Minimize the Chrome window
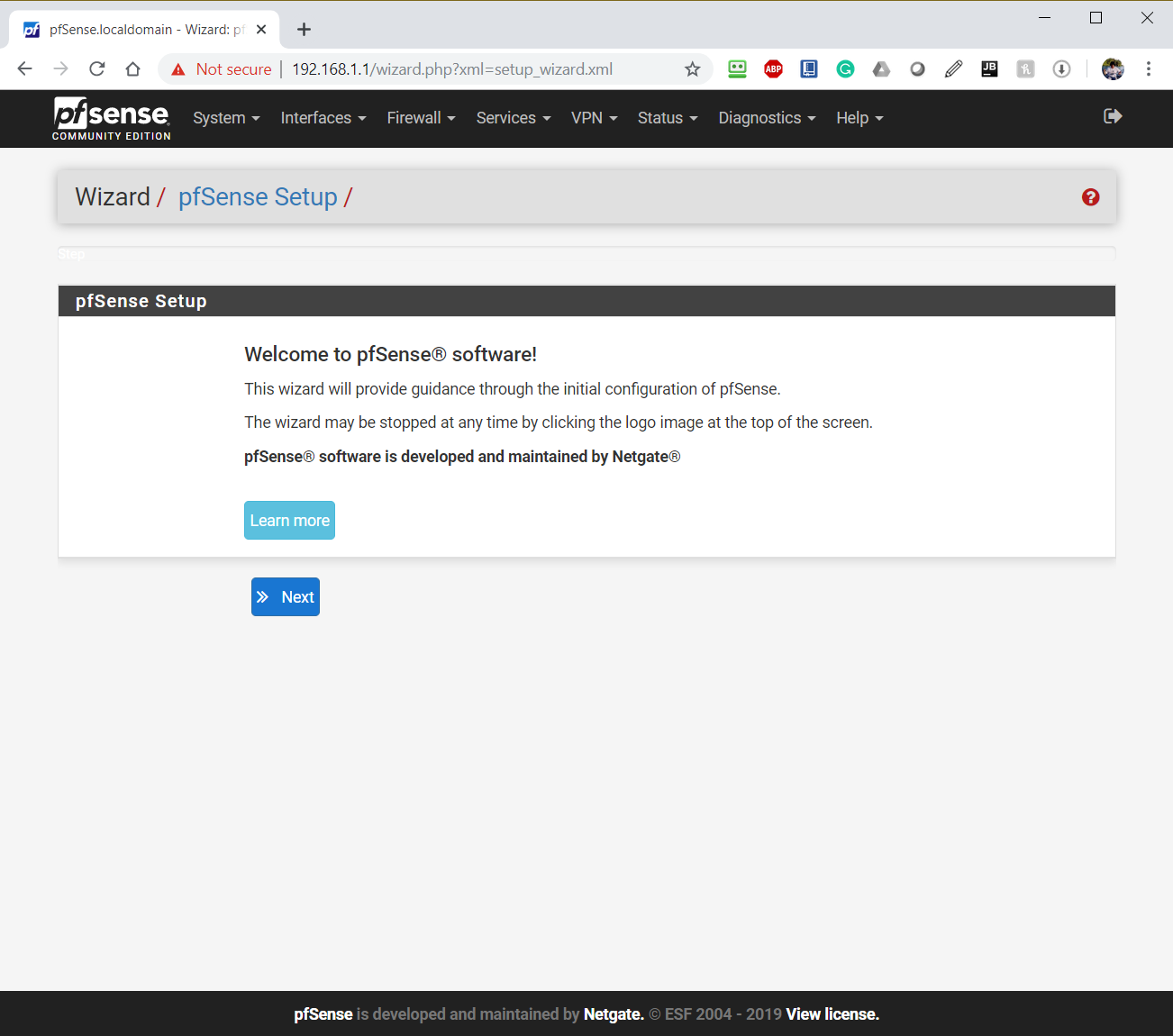 pos(1045,18)
